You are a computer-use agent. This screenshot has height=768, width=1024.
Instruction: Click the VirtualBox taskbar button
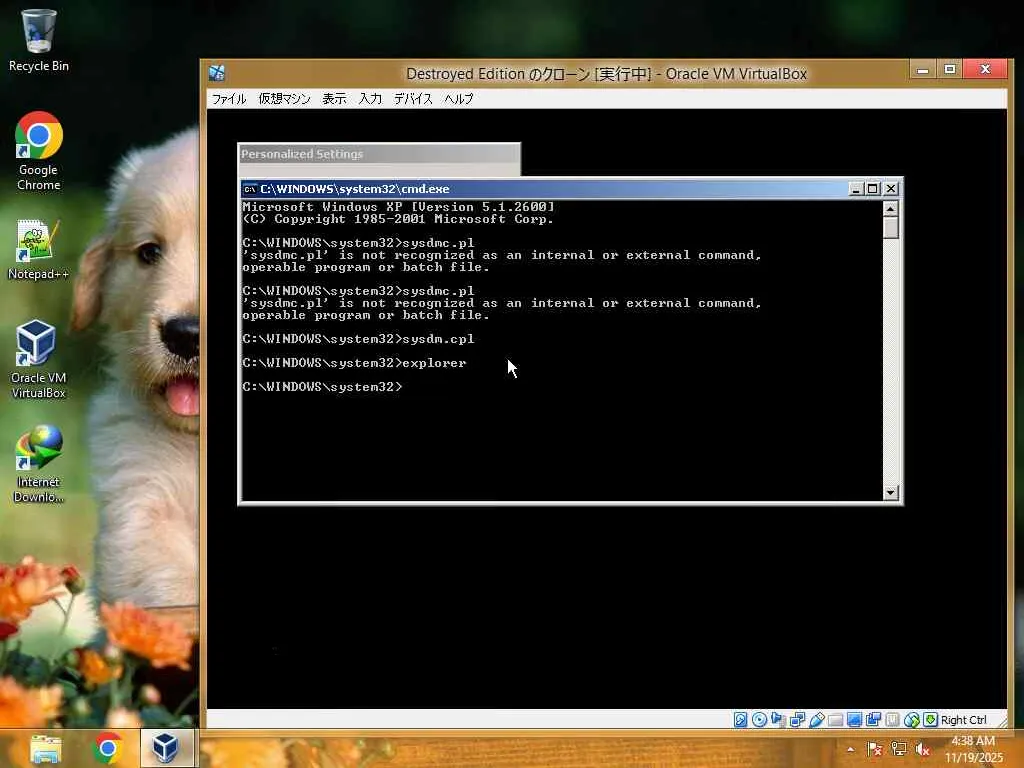point(167,748)
